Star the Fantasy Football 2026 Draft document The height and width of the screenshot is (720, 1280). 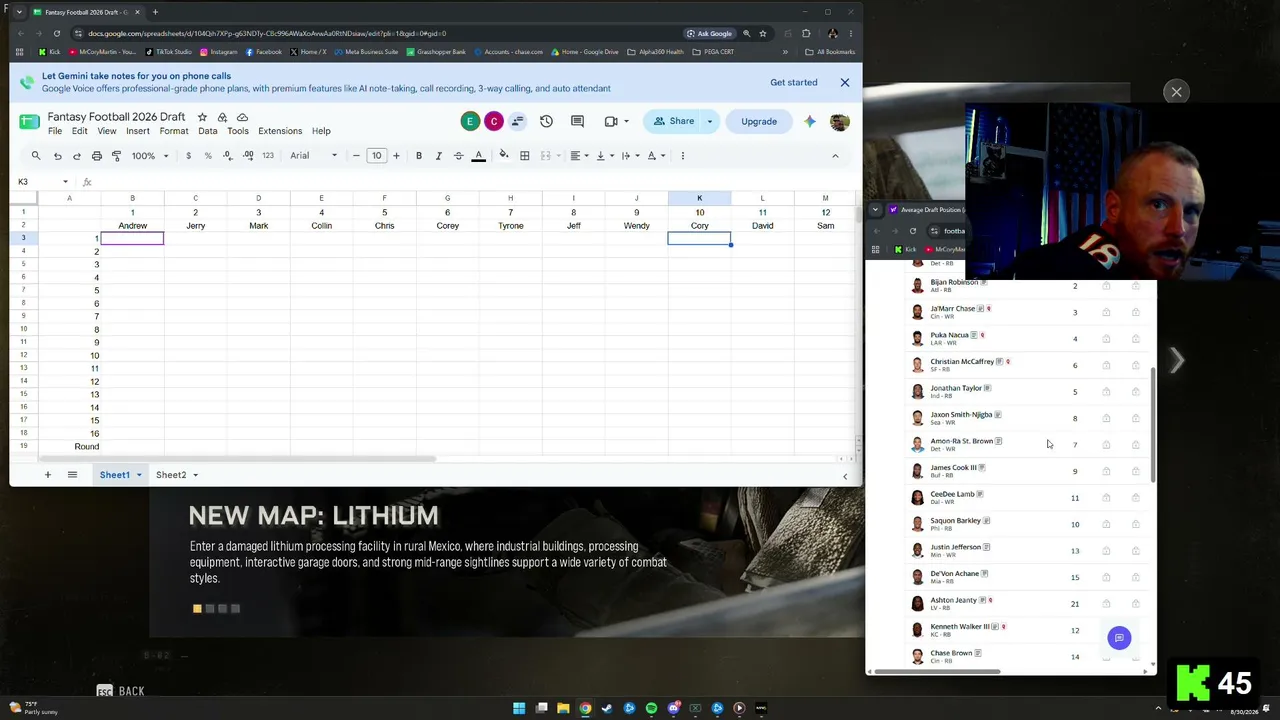[203, 117]
